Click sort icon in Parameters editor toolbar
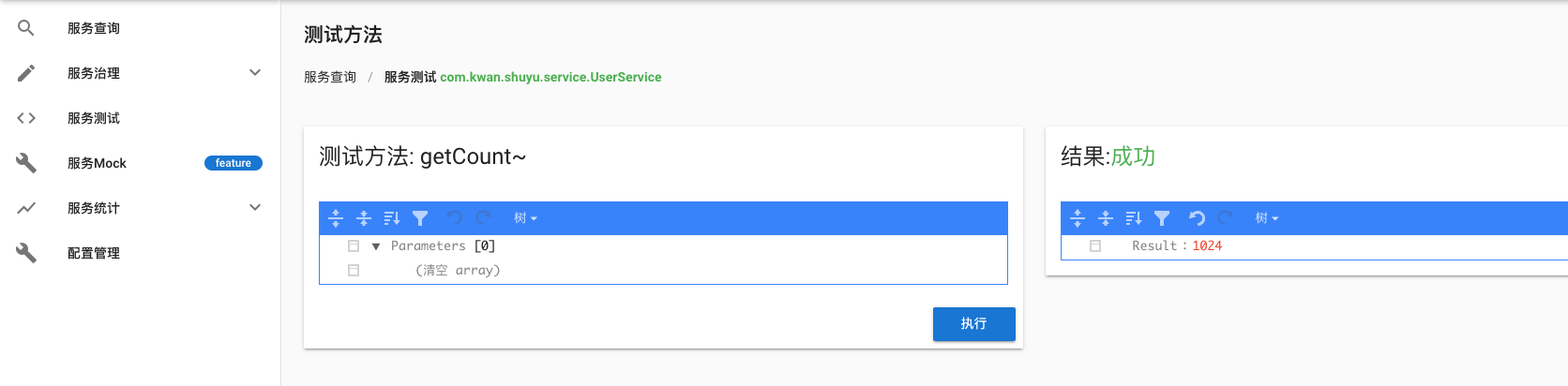1568x386 pixels. (392, 218)
